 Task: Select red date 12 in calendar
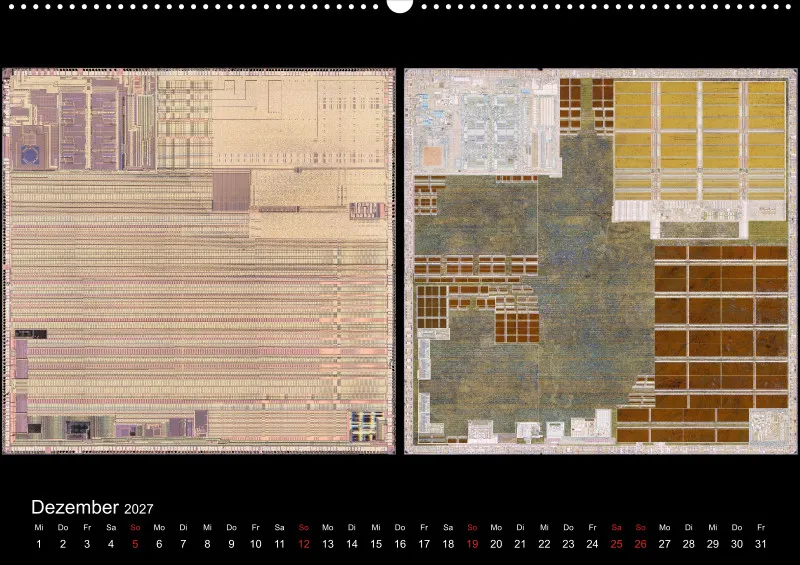(304, 544)
